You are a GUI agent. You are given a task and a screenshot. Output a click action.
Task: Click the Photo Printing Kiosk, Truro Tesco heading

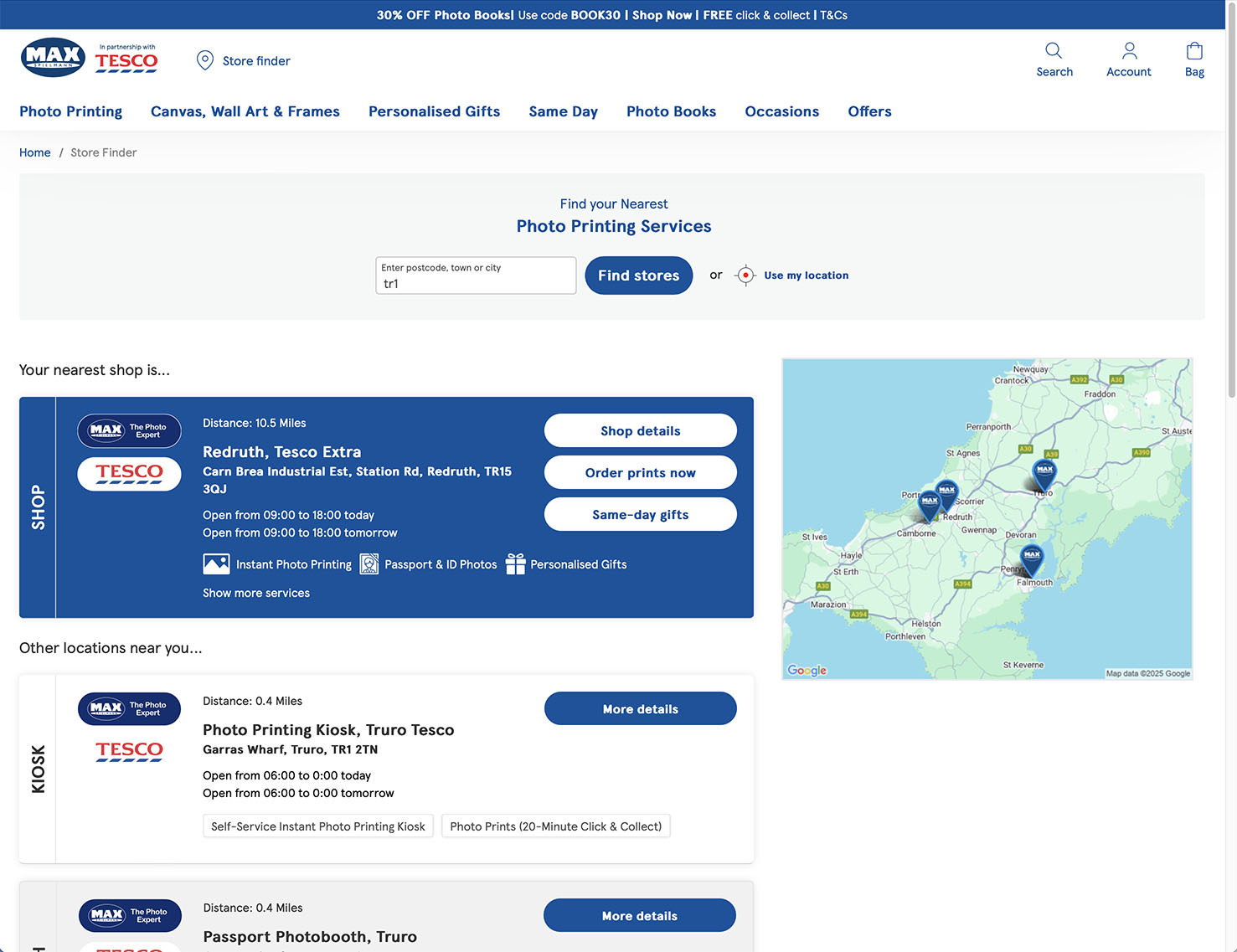[x=328, y=730]
